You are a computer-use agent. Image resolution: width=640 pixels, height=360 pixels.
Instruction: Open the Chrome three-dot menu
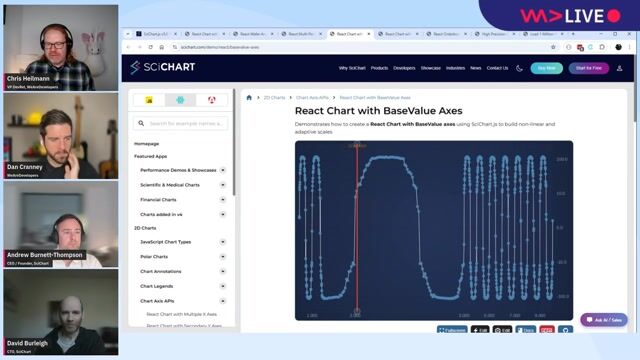[x=629, y=47]
